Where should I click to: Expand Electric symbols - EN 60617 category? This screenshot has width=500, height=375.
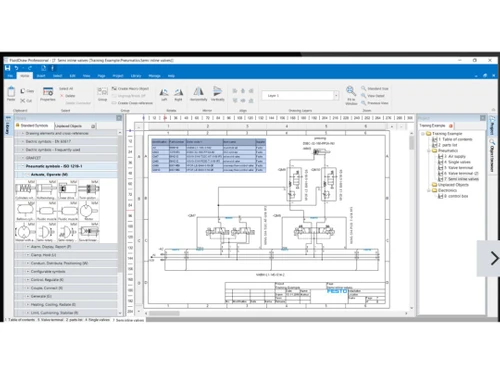[66, 141]
